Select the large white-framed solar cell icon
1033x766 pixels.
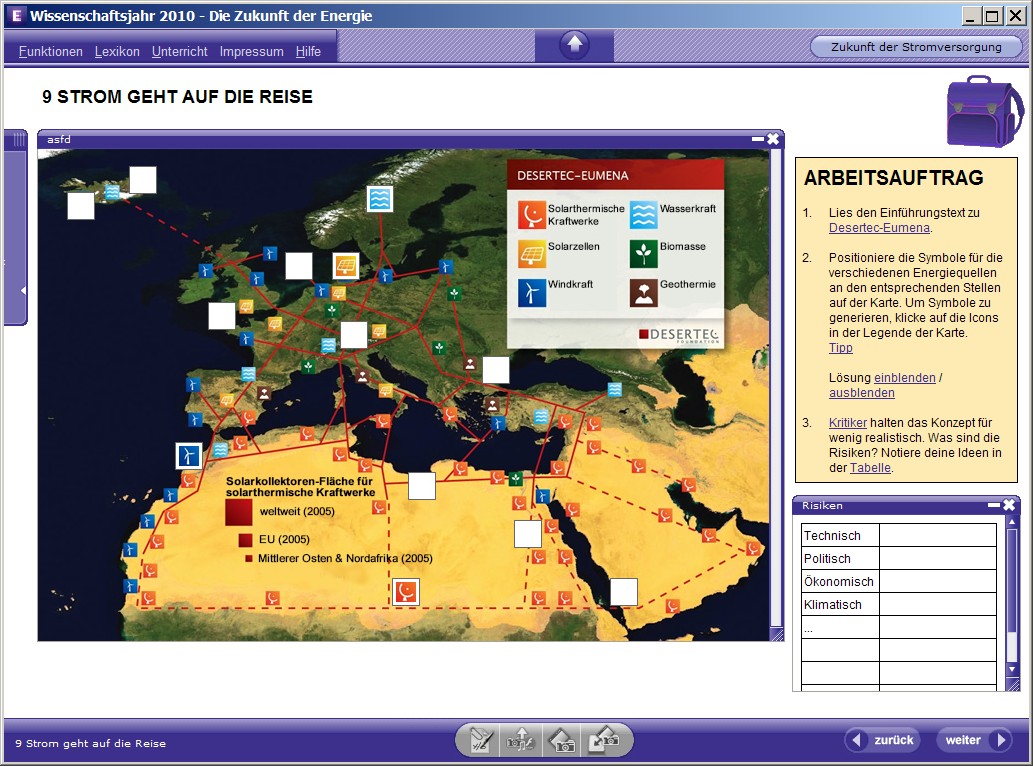point(346,265)
